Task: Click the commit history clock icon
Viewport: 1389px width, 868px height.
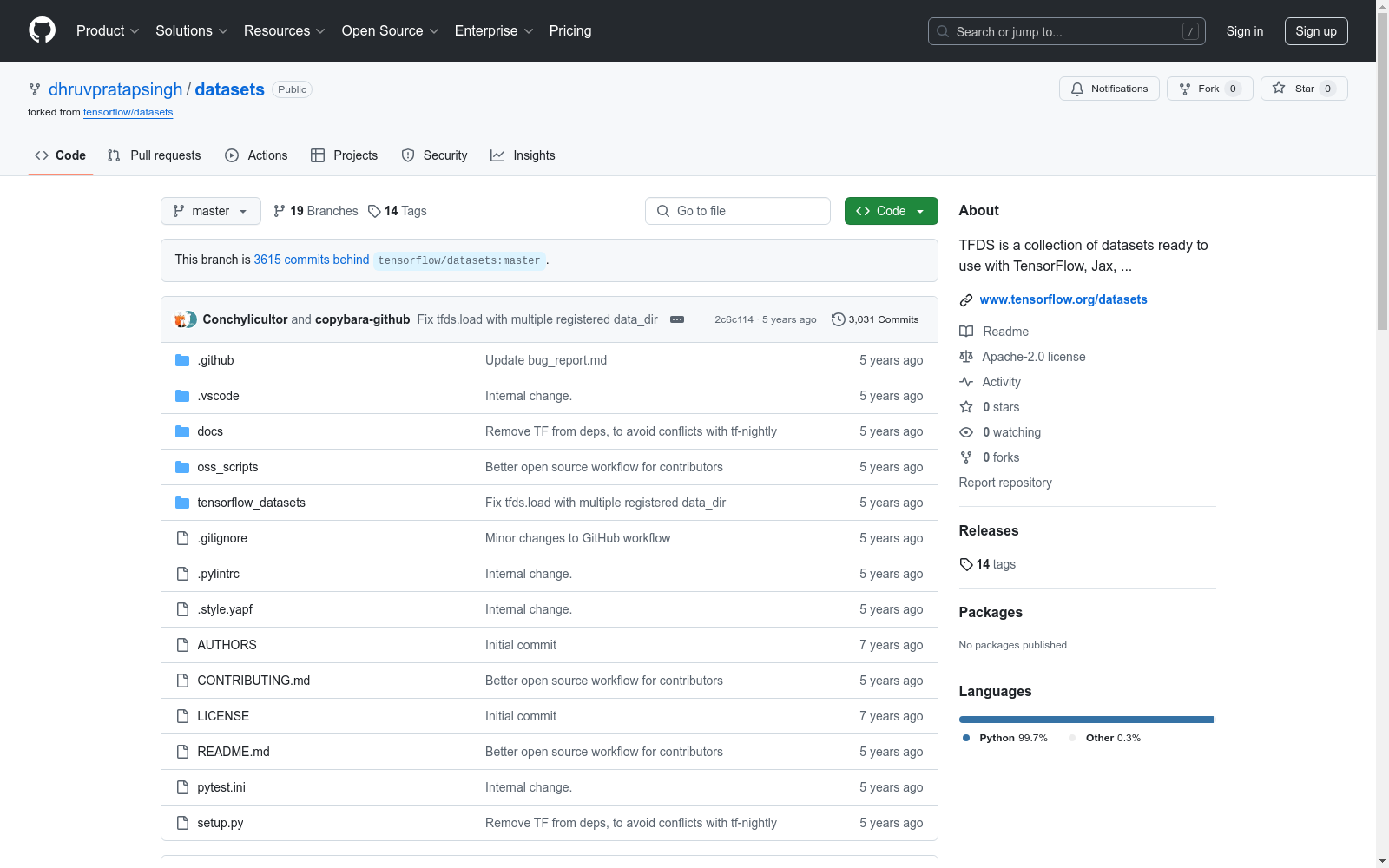Action: [838, 319]
